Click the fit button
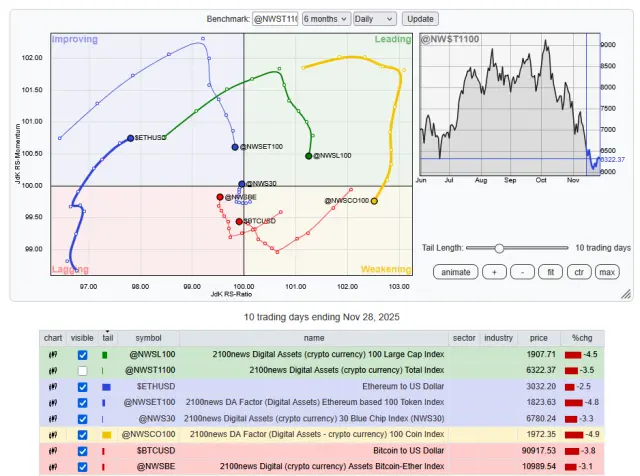The width and height of the screenshot is (640, 476). (551, 272)
